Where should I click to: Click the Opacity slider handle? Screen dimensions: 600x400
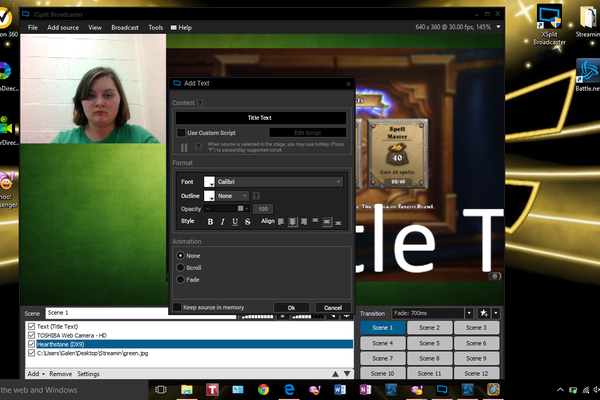240,209
